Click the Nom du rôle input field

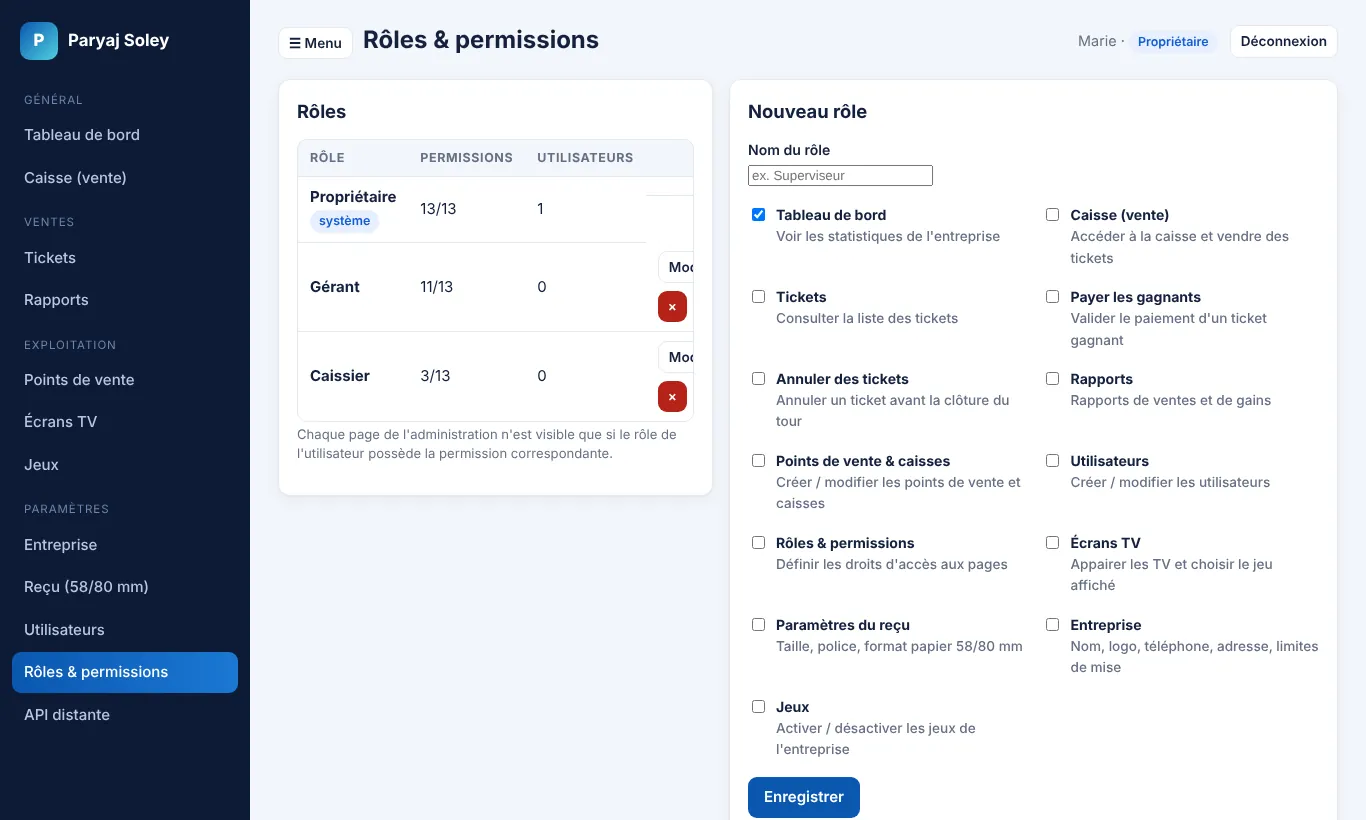(840, 176)
